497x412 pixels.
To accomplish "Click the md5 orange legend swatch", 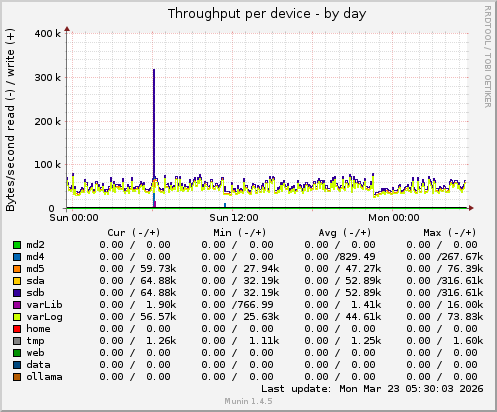I will pos(17,269).
